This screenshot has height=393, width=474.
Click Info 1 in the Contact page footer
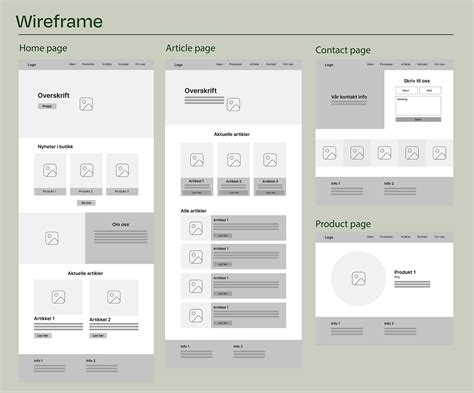[336, 184]
